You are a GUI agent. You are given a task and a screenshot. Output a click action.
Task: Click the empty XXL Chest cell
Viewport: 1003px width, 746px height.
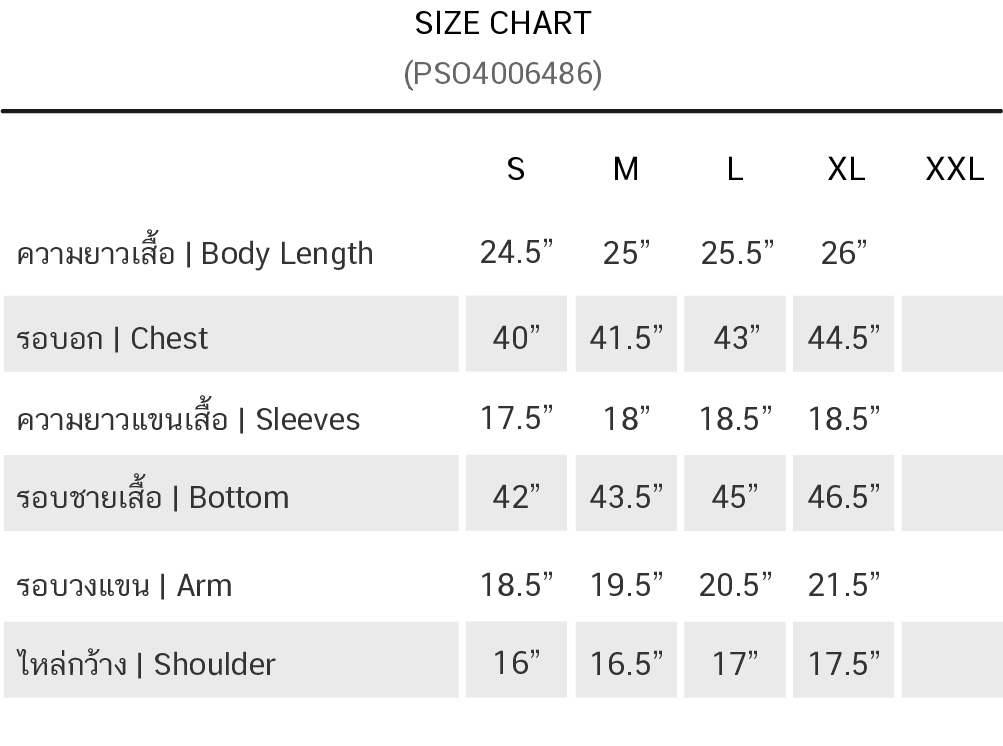coord(952,335)
